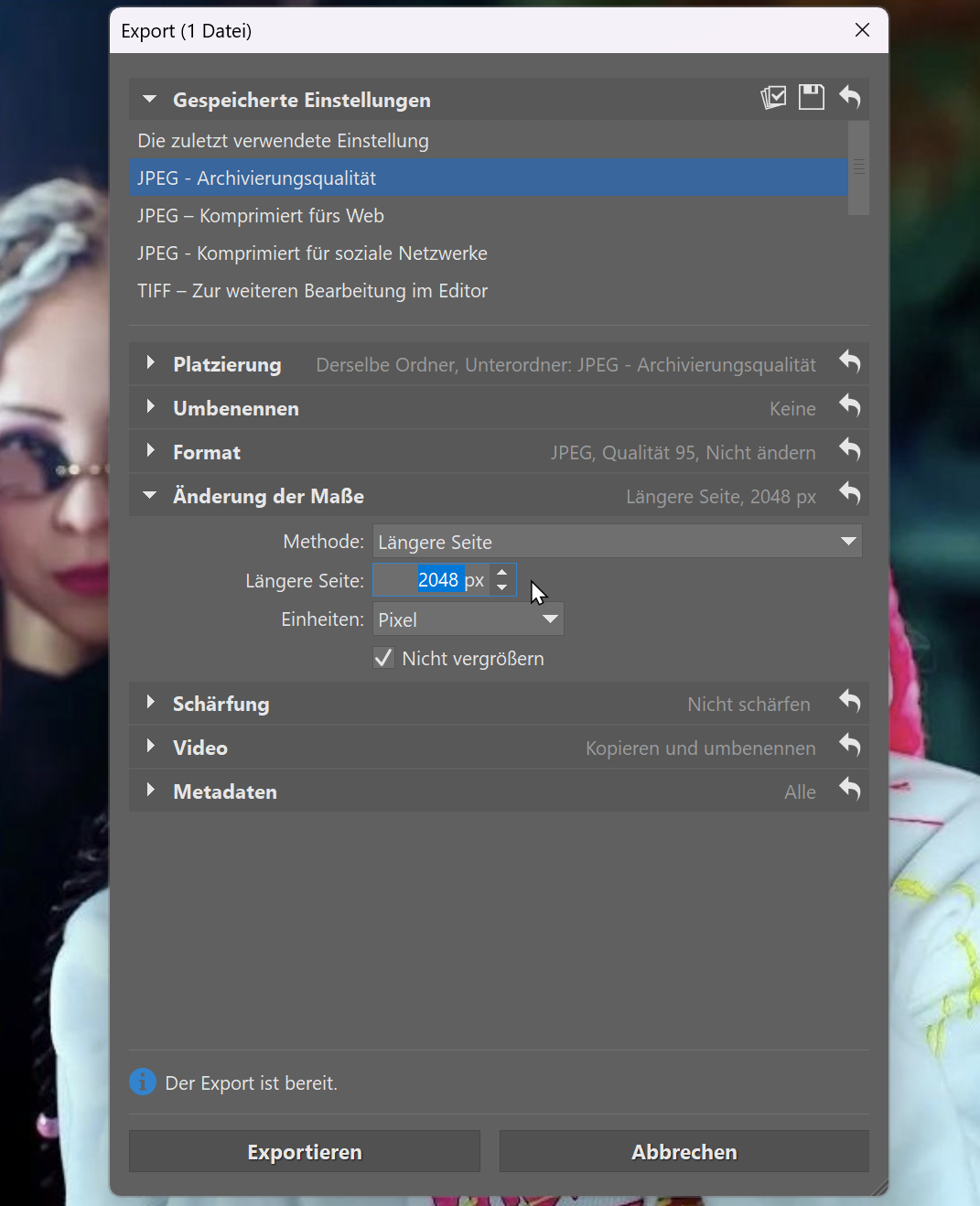Reset the Metadaten section with its undo arrow
Screen dimensions: 980x1206
850,790
